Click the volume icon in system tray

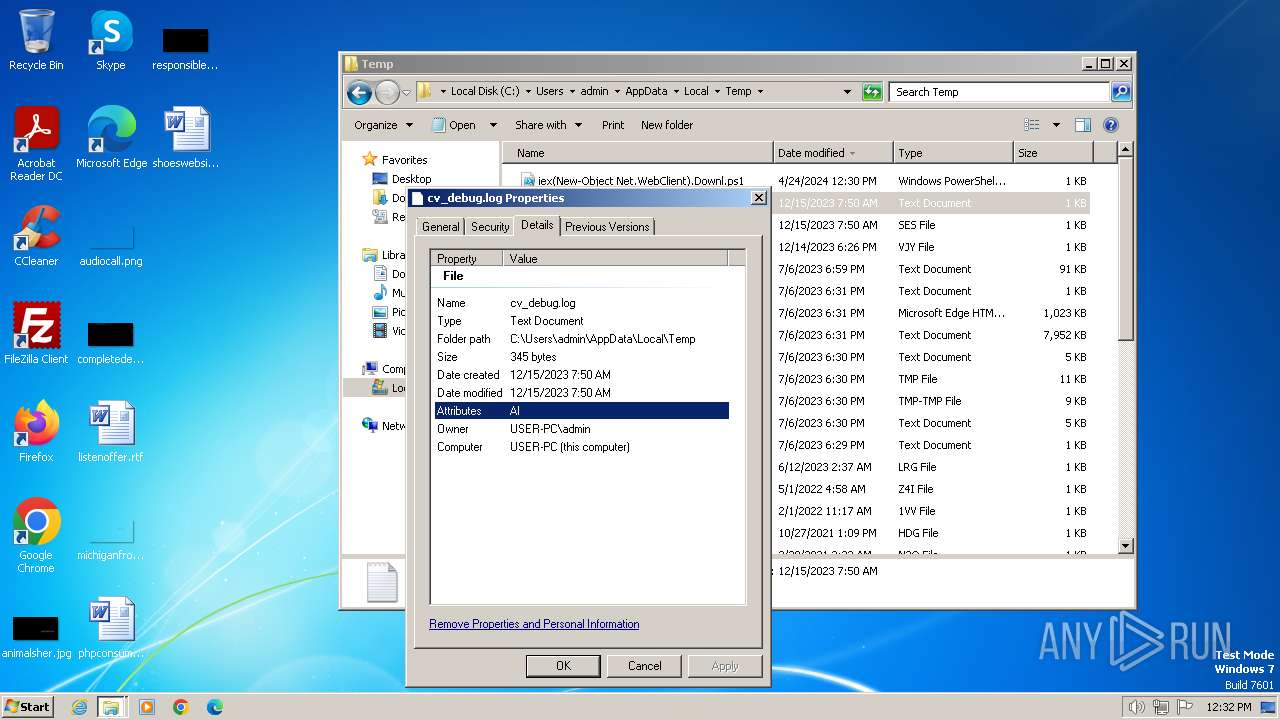[1136, 707]
